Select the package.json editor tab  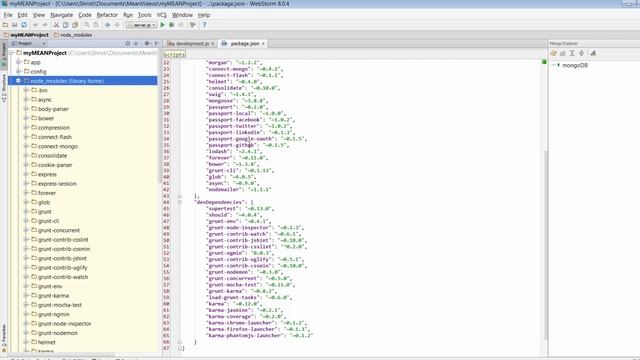tap(243, 43)
